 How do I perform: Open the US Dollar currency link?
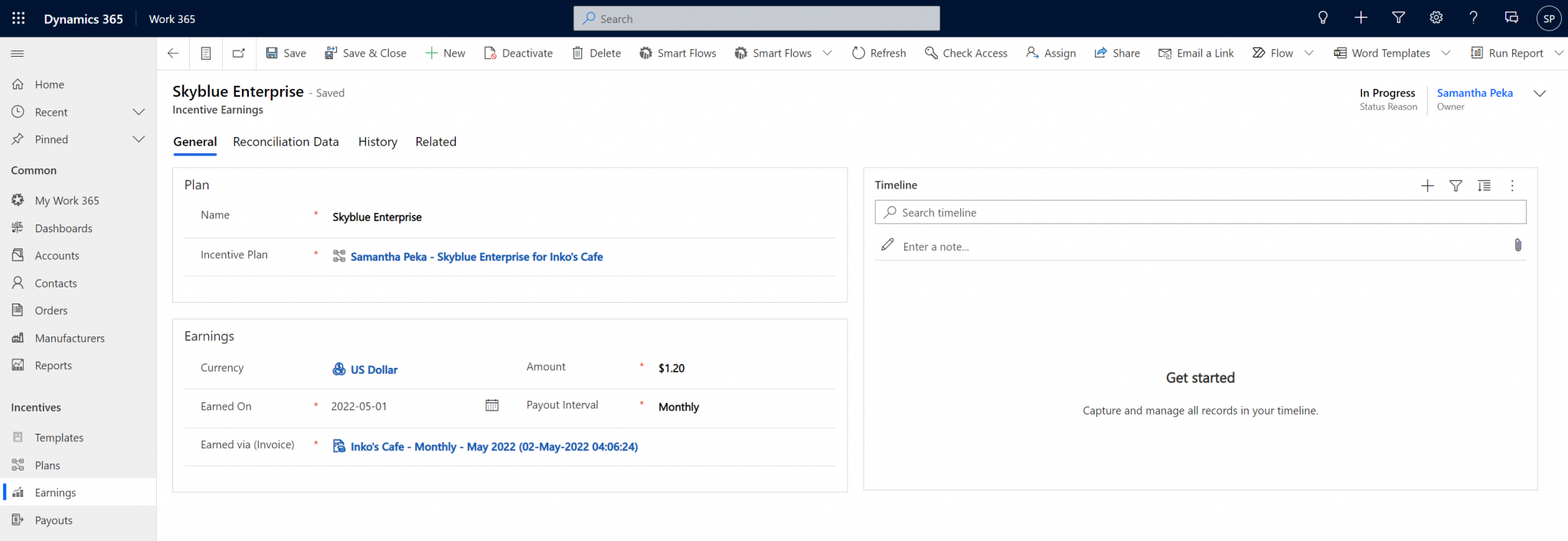coord(374,369)
